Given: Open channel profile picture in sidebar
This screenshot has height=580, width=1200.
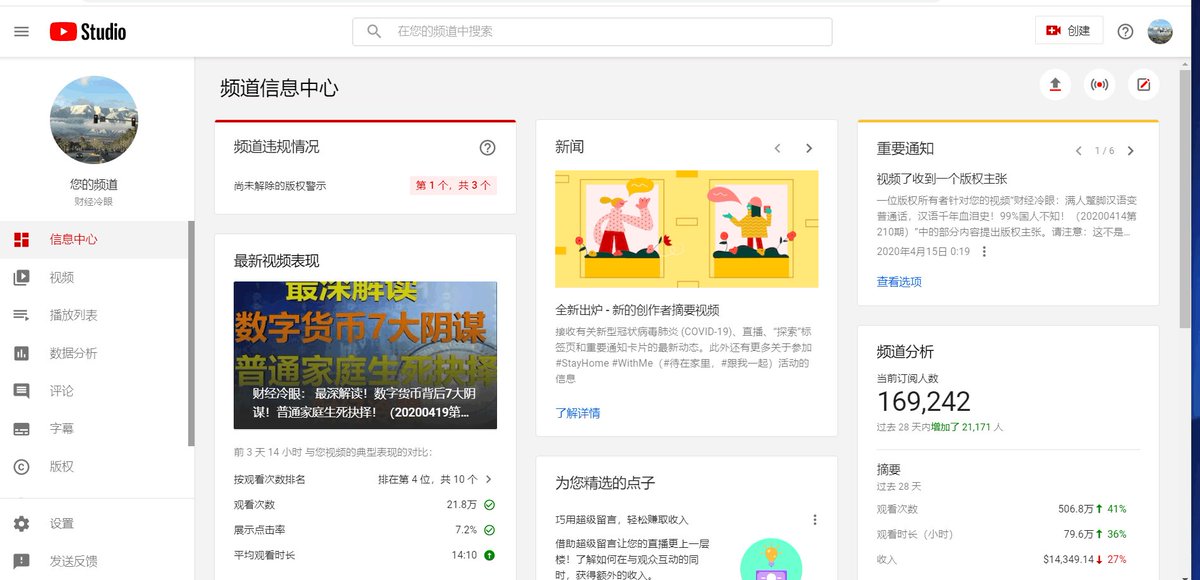Looking at the screenshot, I should tap(94, 120).
